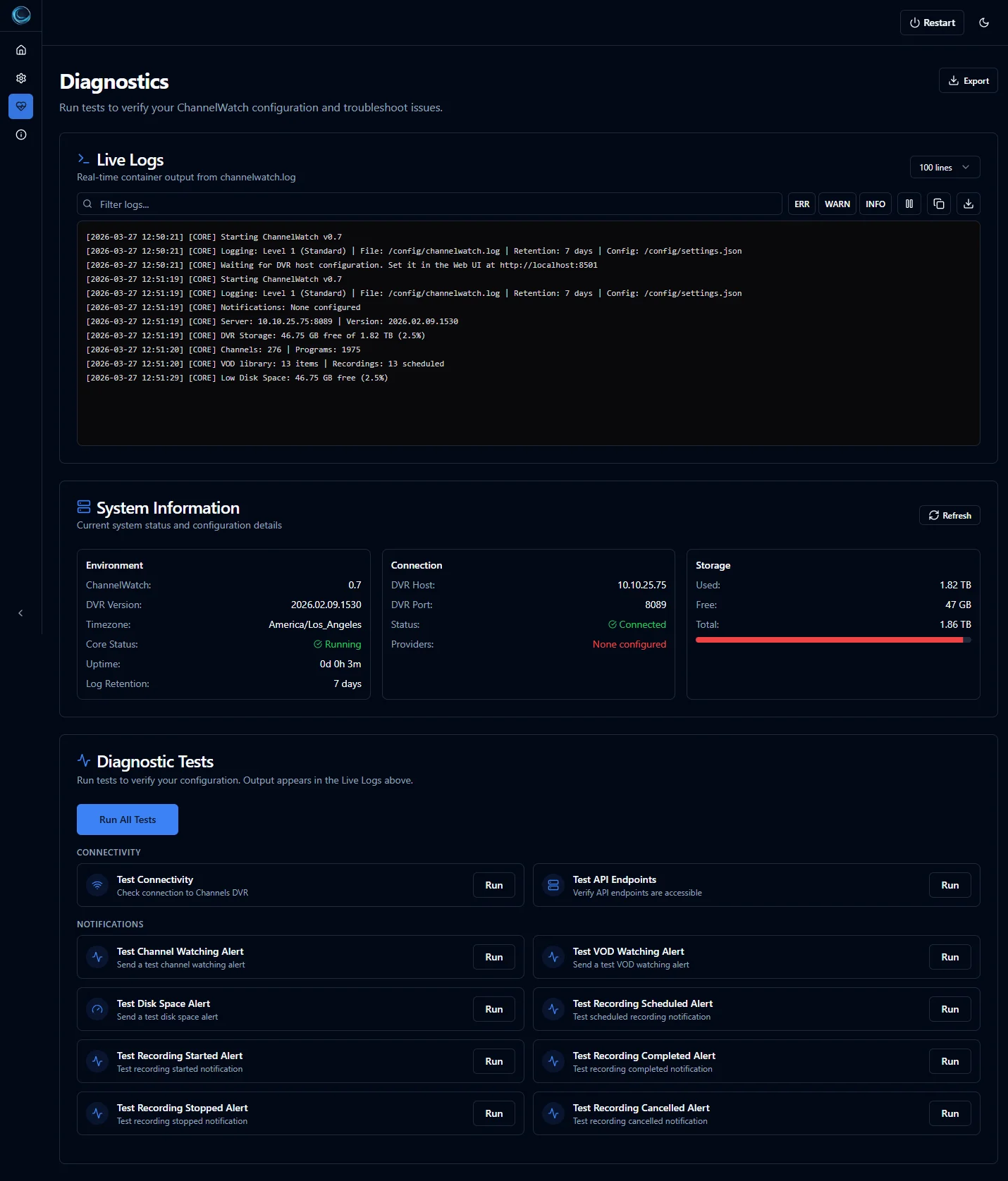Open the 100 lines dropdown
Image resolution: width=1008 pixels, height=1181 pixels.
point(945,167)
